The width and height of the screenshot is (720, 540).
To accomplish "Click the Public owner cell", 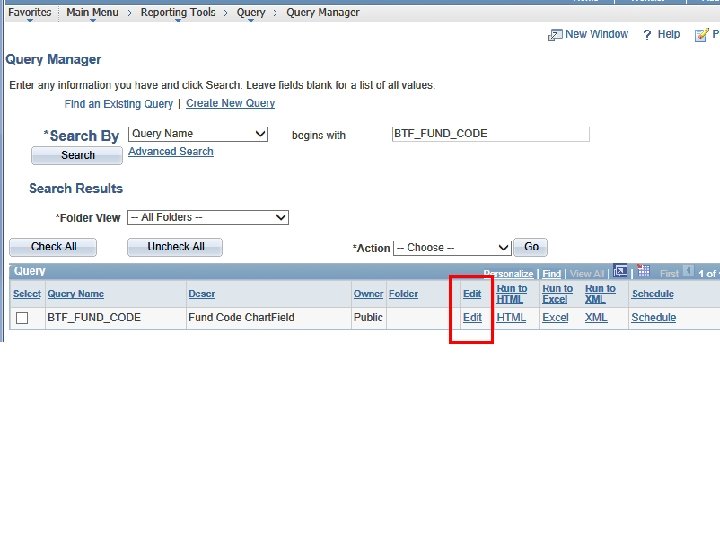I will click(x=368, y=317).
